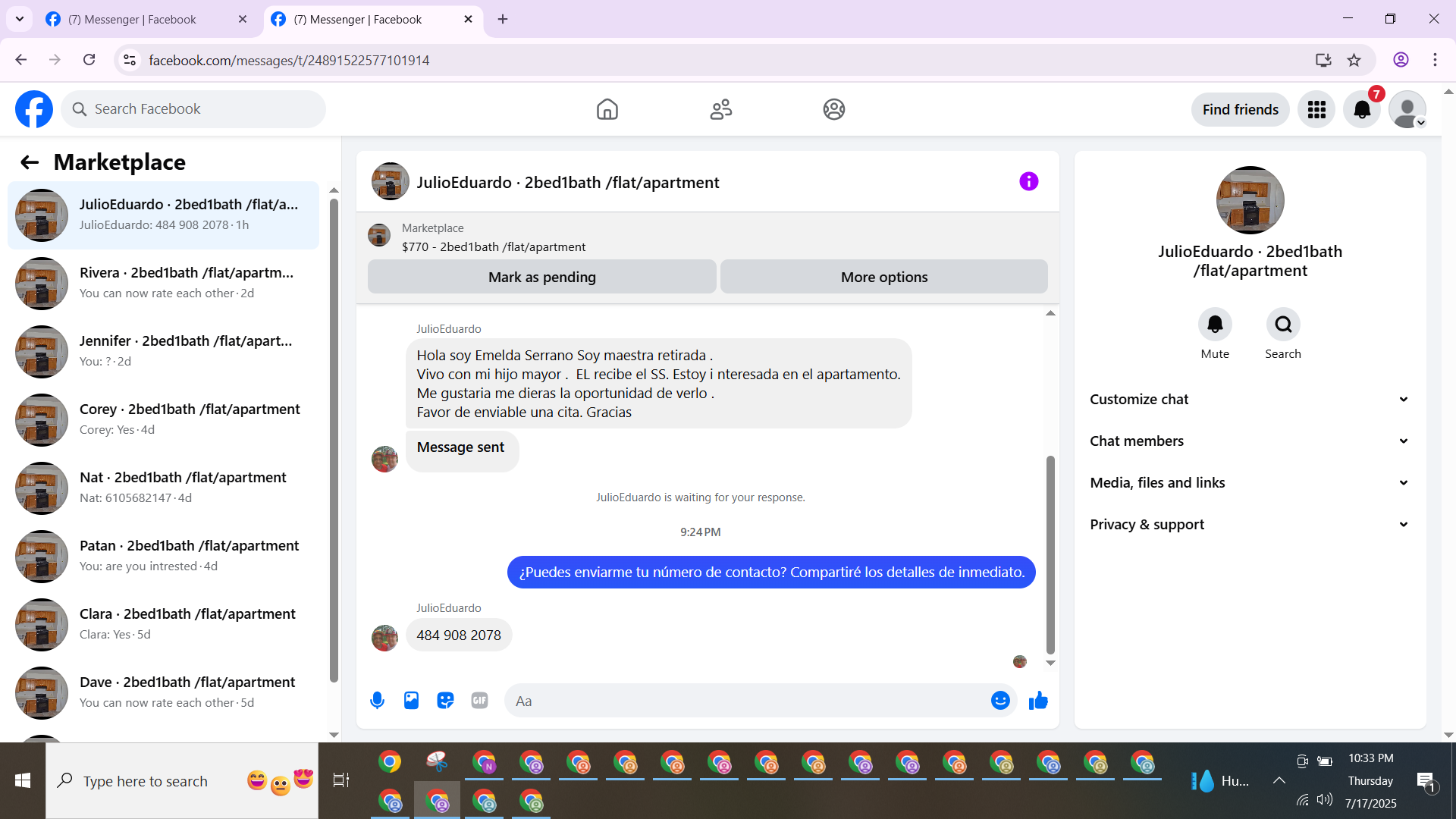The image size is (1456, 819).
Task: Open the account menu profile dropdown
Action: [1408, 110]
